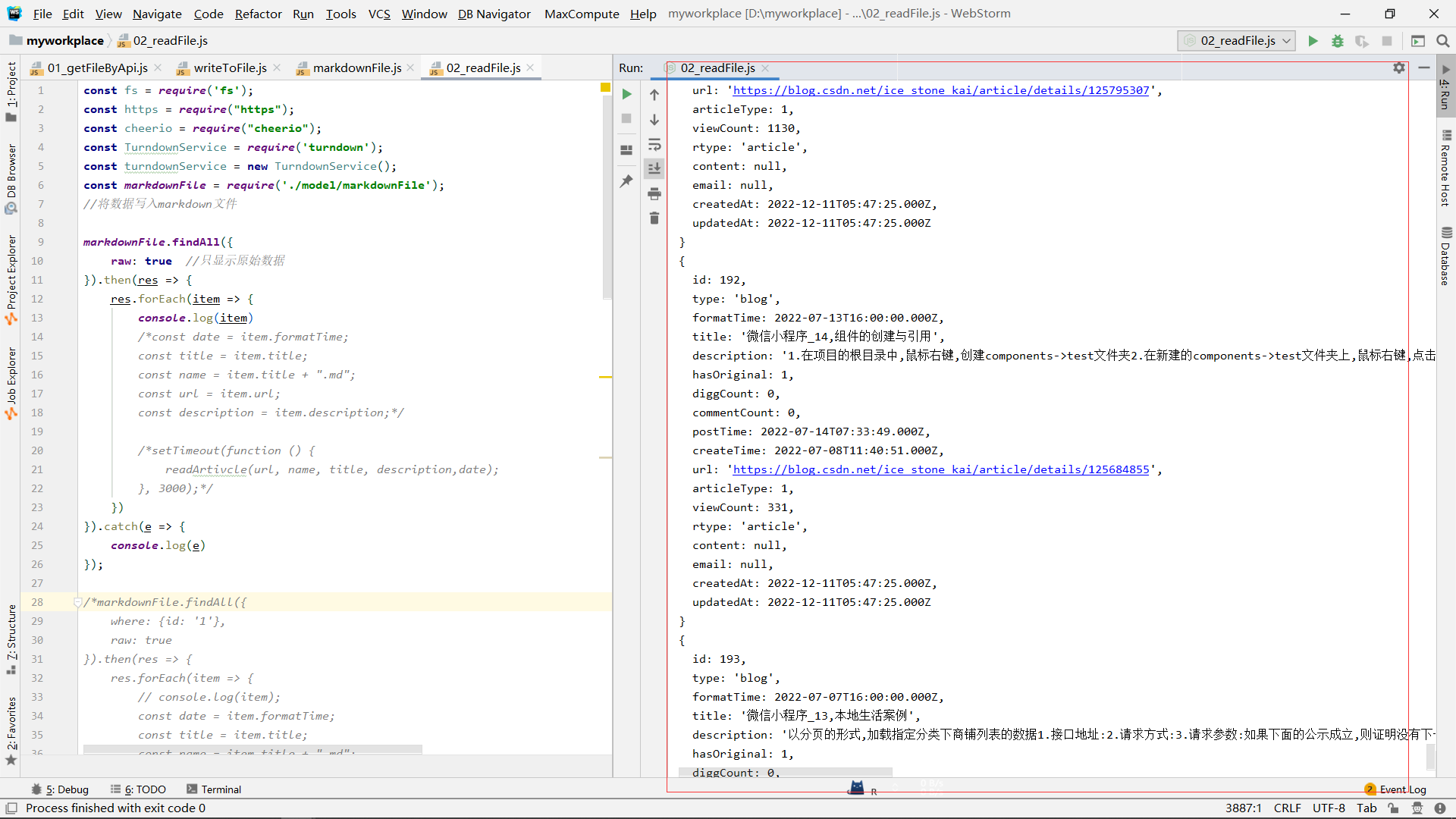Click the editor horizontal scrollbar
Screen dimensions: 1456x819
click(x=253, y=749)
